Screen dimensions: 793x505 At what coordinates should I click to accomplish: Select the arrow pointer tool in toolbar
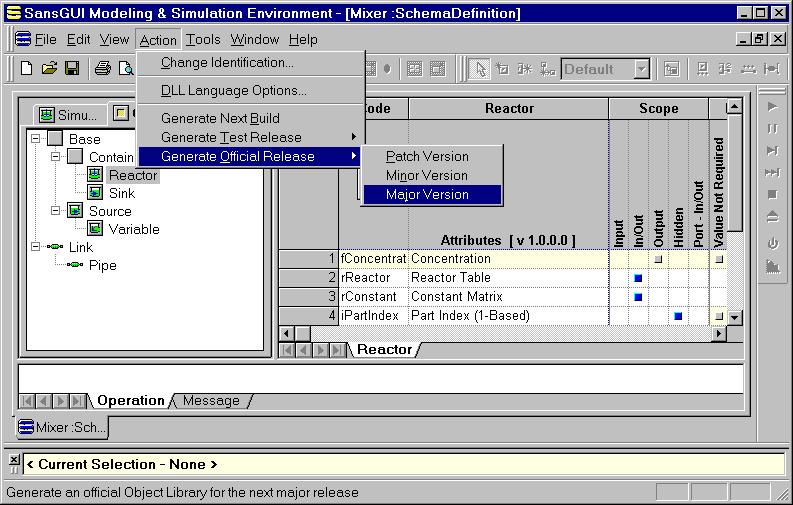pyautogui.click(x=480, y=69)
